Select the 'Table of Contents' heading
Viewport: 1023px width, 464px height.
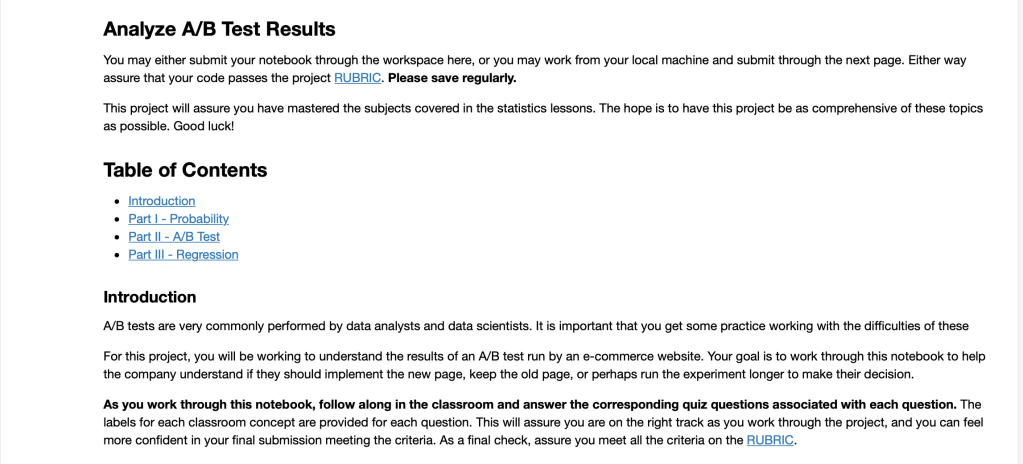pyautogui.click(x=185, y=170)
